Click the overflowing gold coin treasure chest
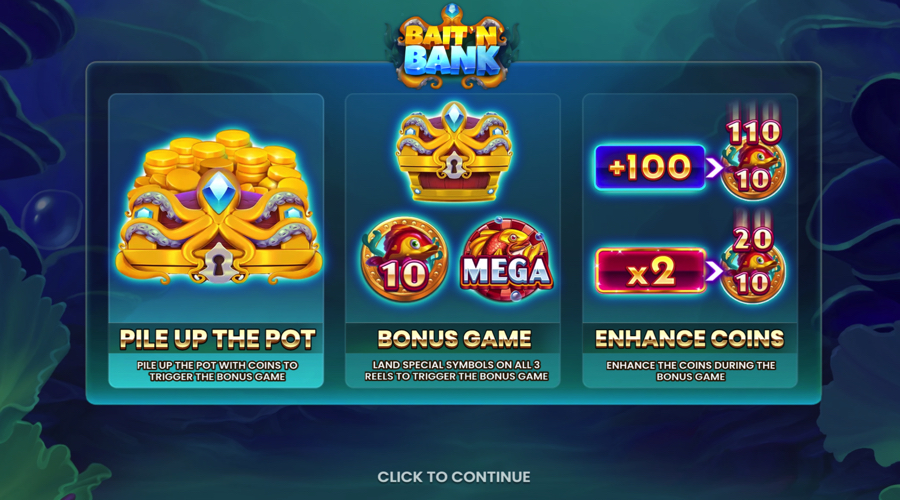The height and width of the screenshot is (500, 900). [x=218, y=207]
